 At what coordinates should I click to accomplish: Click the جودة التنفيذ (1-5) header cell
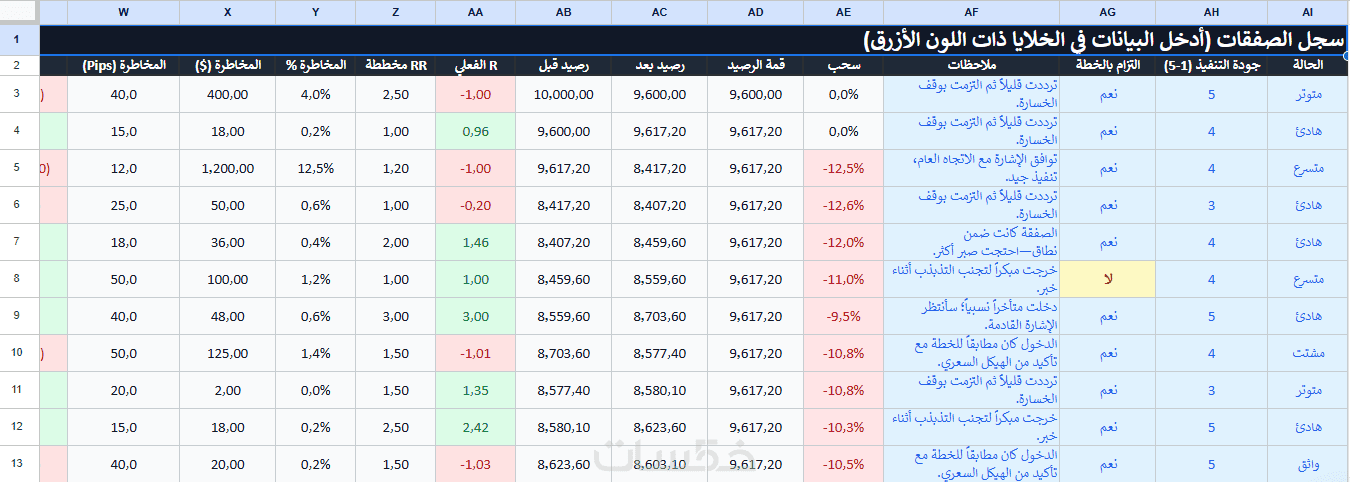1211,65
